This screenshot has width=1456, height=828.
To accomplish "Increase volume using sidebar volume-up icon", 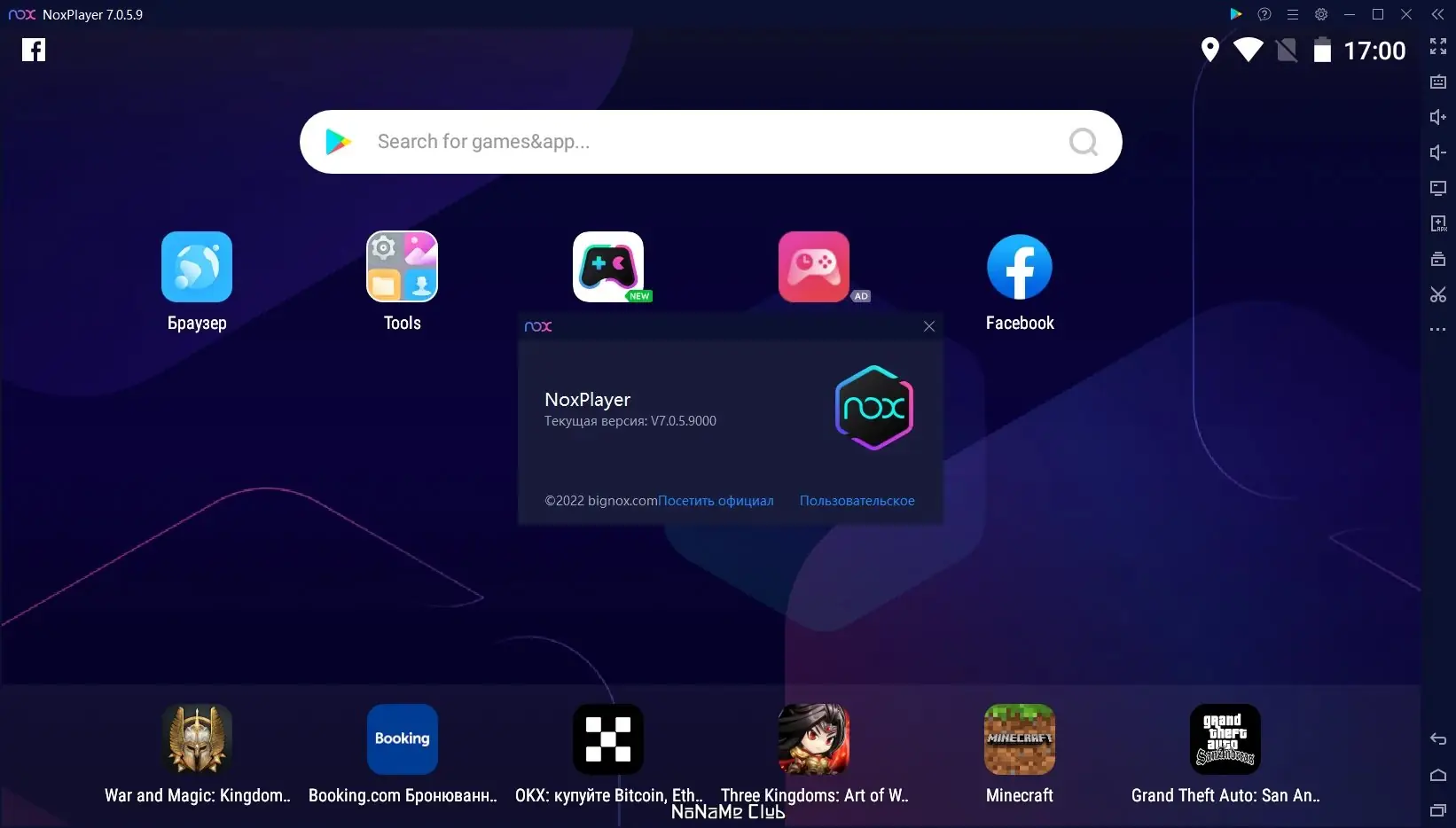I will coord(1438,117).
